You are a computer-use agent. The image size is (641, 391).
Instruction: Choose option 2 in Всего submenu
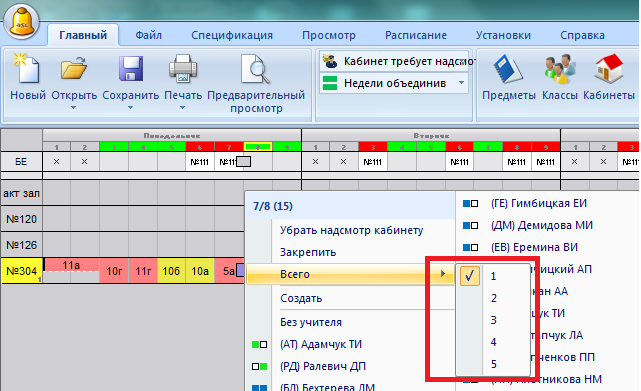(493, 298)
